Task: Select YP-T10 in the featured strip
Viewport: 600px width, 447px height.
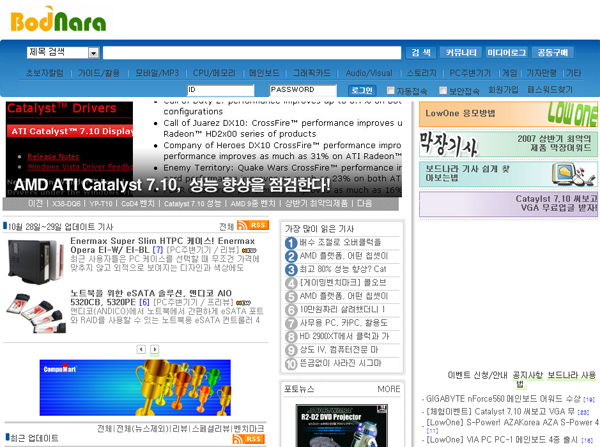Action: (101, 204)
